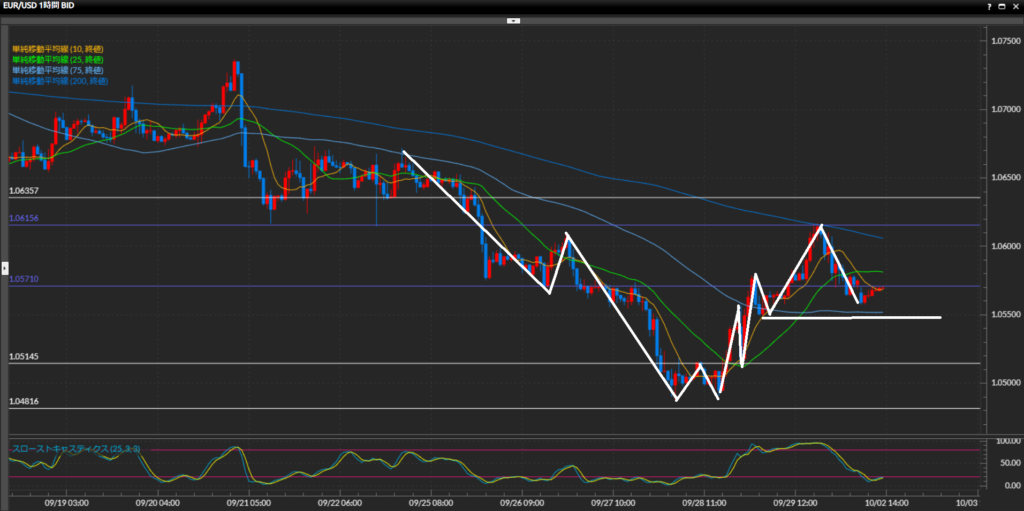Select the 1.06357 horizontal line label
Viewport: 1024px width, 511px height.
(24, 190)
